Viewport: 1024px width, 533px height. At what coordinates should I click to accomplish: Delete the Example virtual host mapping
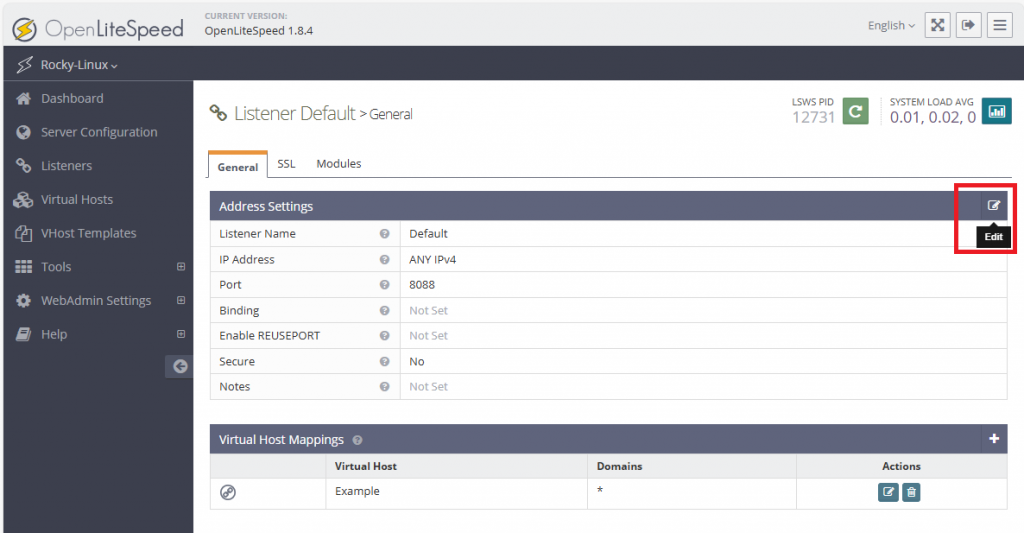(911, 492)
